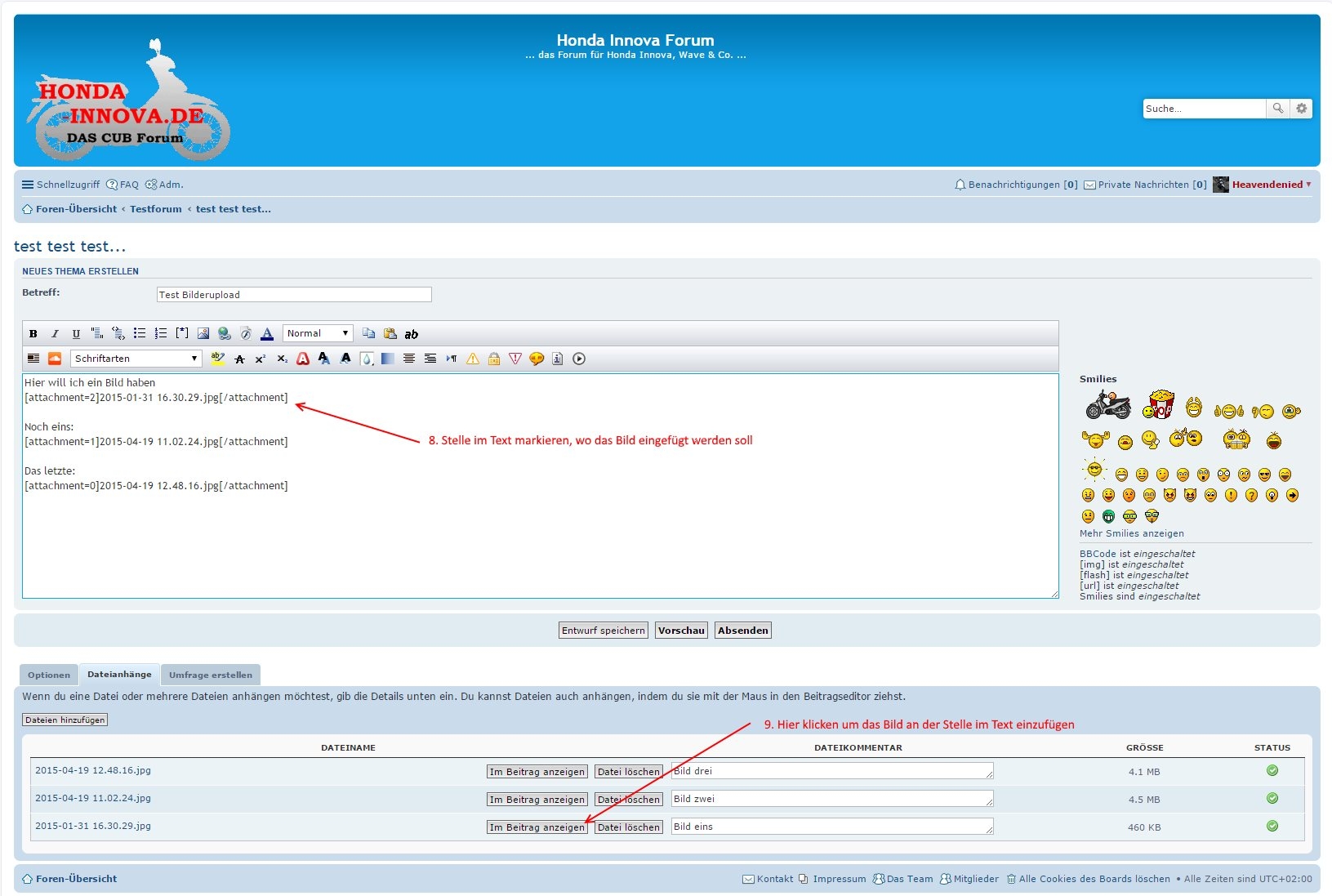Click the font color 'A' icon
The height and width of the screenshot is (896, 1332).
click(x=267, y=334)
